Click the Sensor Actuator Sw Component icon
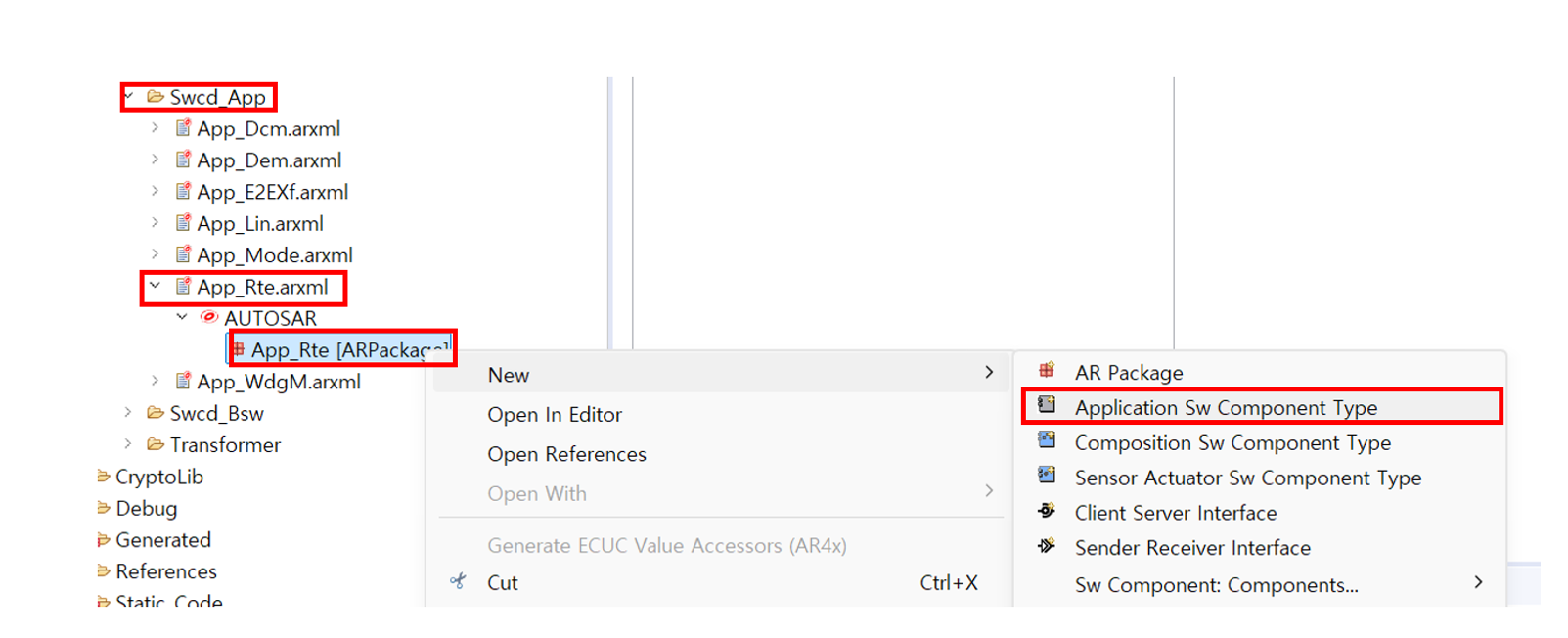Viewport: 1568px width, 638px height. [x=1047, y=476]
